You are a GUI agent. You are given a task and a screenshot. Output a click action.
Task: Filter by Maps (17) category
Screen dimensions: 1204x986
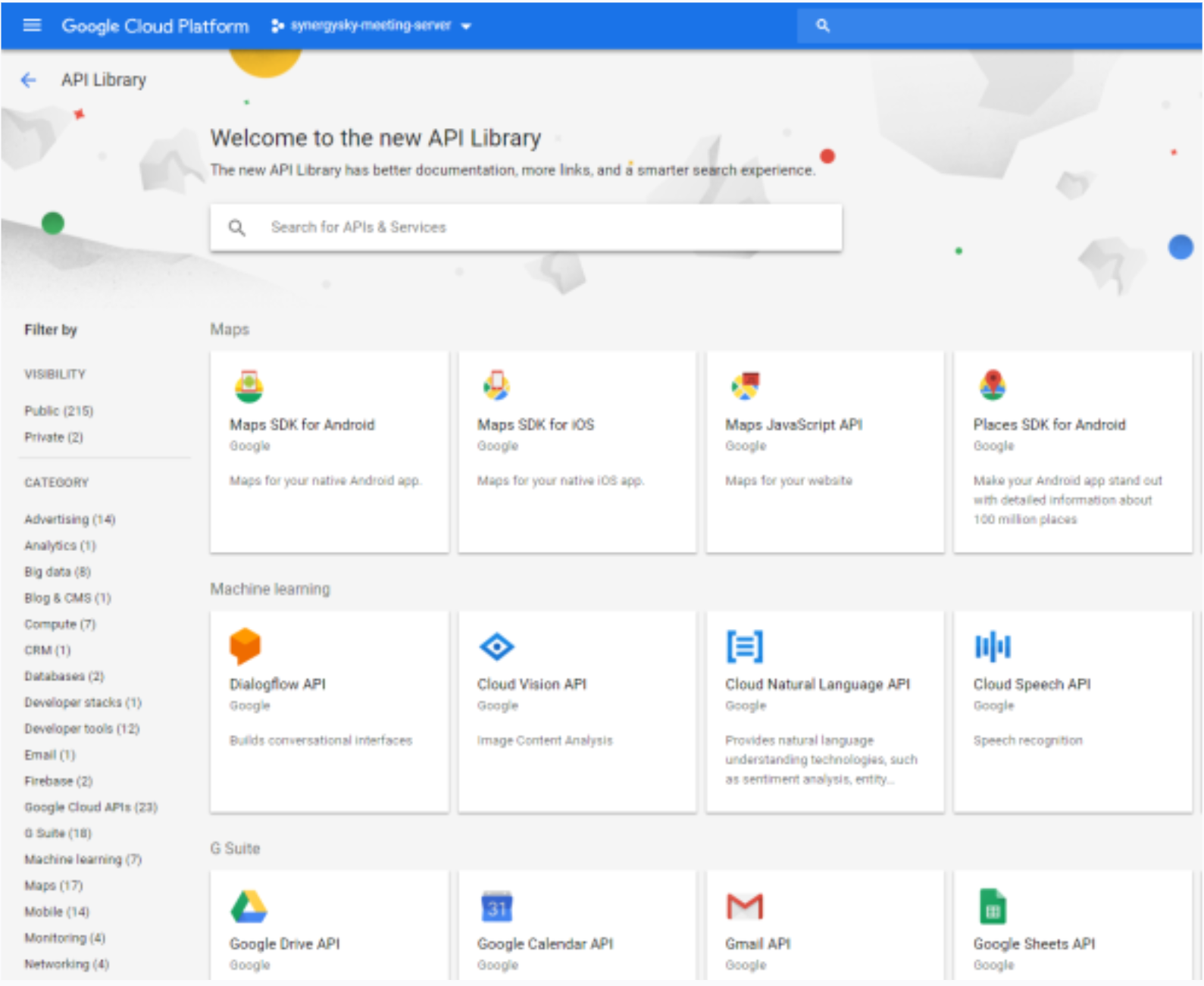(x=53, y=886)
